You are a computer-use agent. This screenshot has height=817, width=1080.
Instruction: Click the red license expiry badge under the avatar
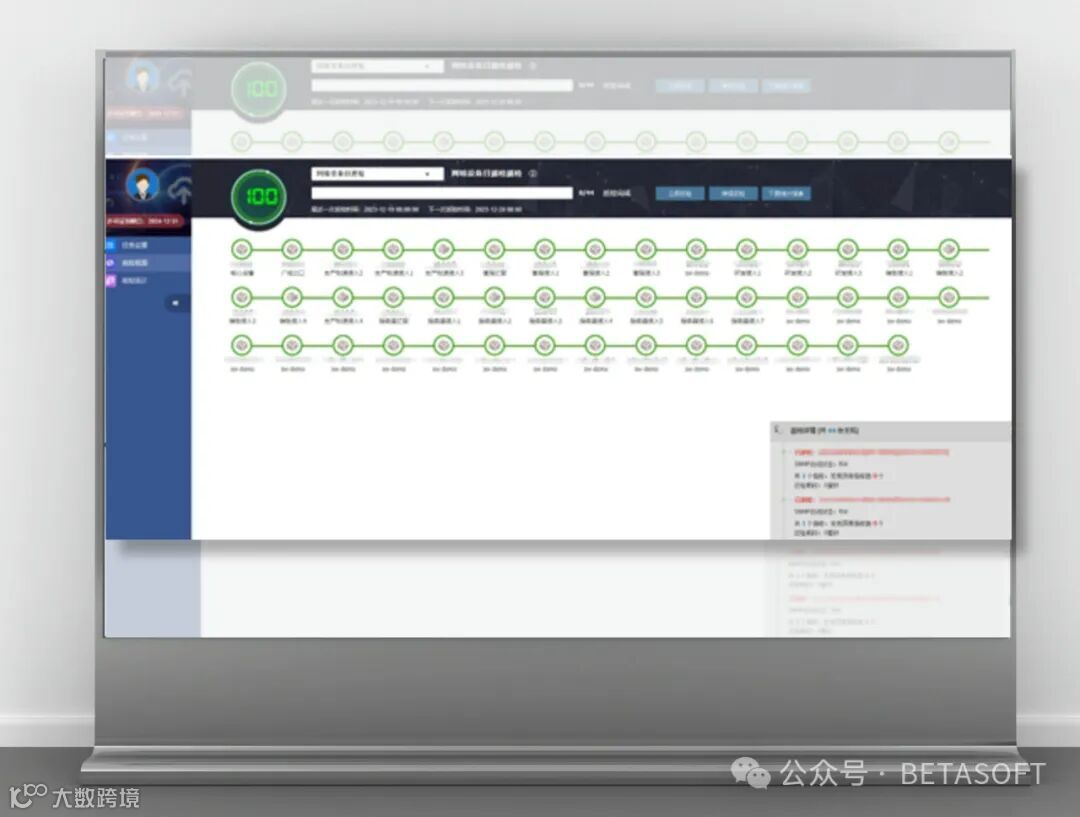[x=145, y=221]
